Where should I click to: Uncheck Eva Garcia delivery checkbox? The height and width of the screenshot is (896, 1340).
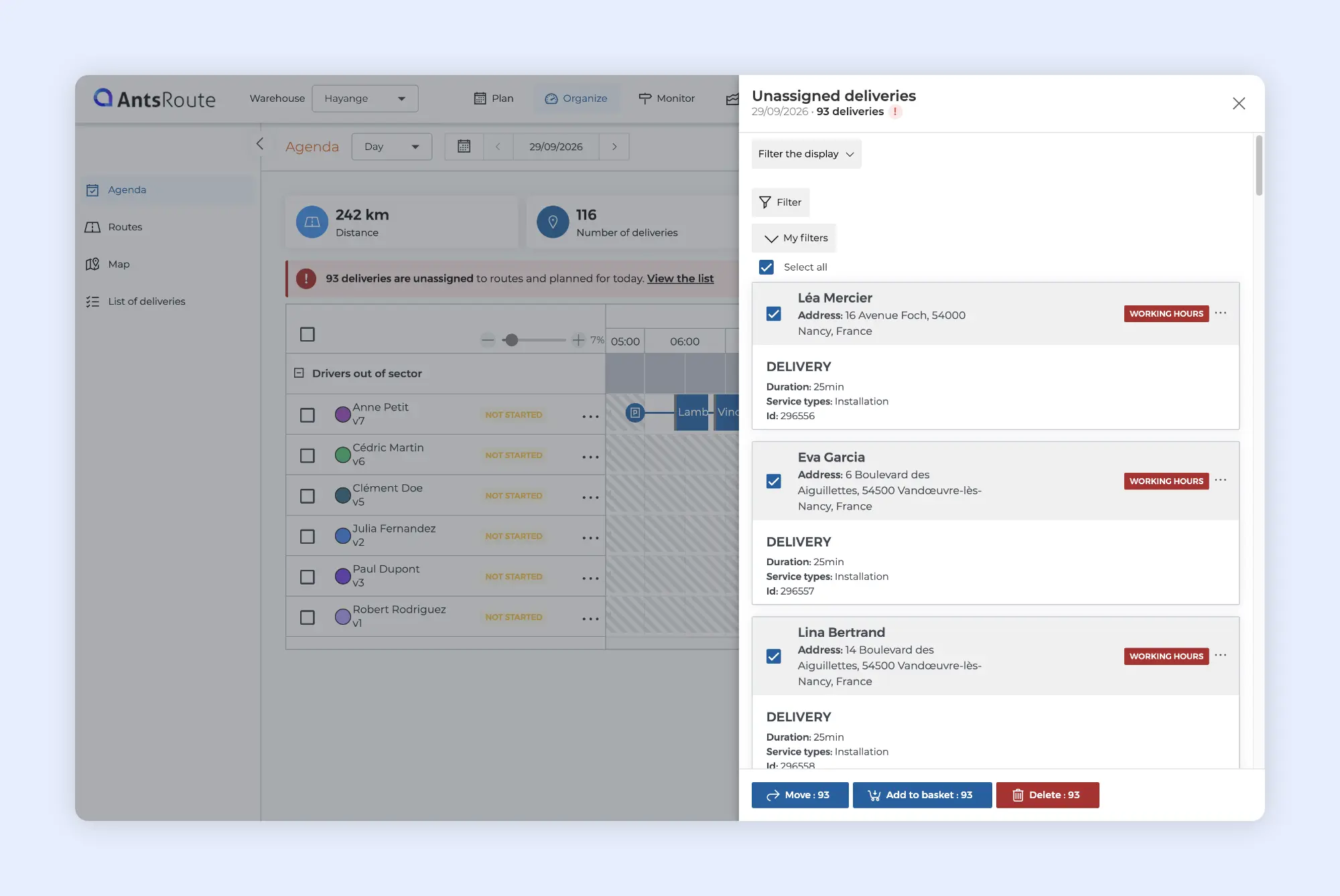pyautogui.click(x=774, y=481)
